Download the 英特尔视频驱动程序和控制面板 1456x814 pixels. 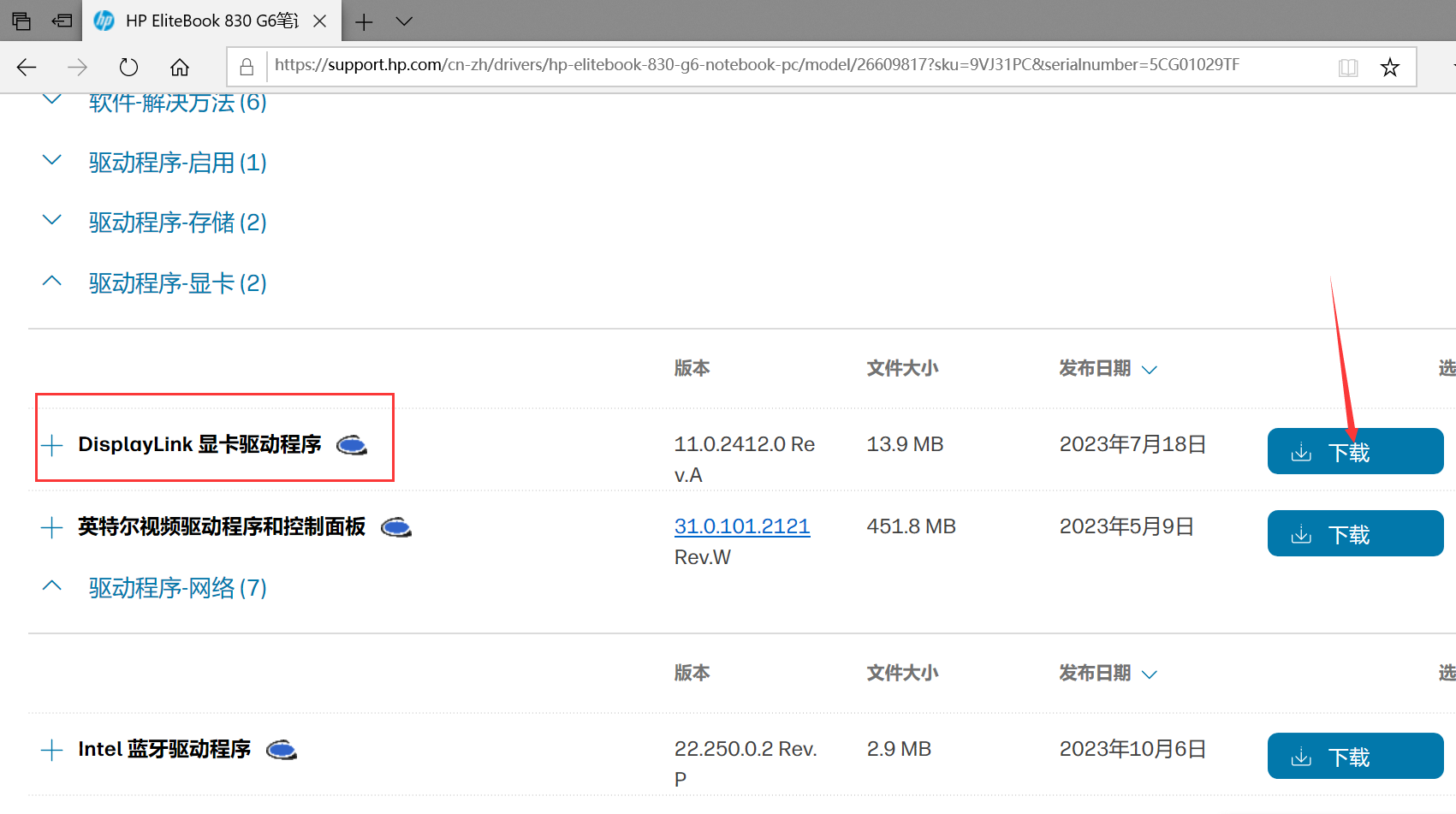[1355, 533]
